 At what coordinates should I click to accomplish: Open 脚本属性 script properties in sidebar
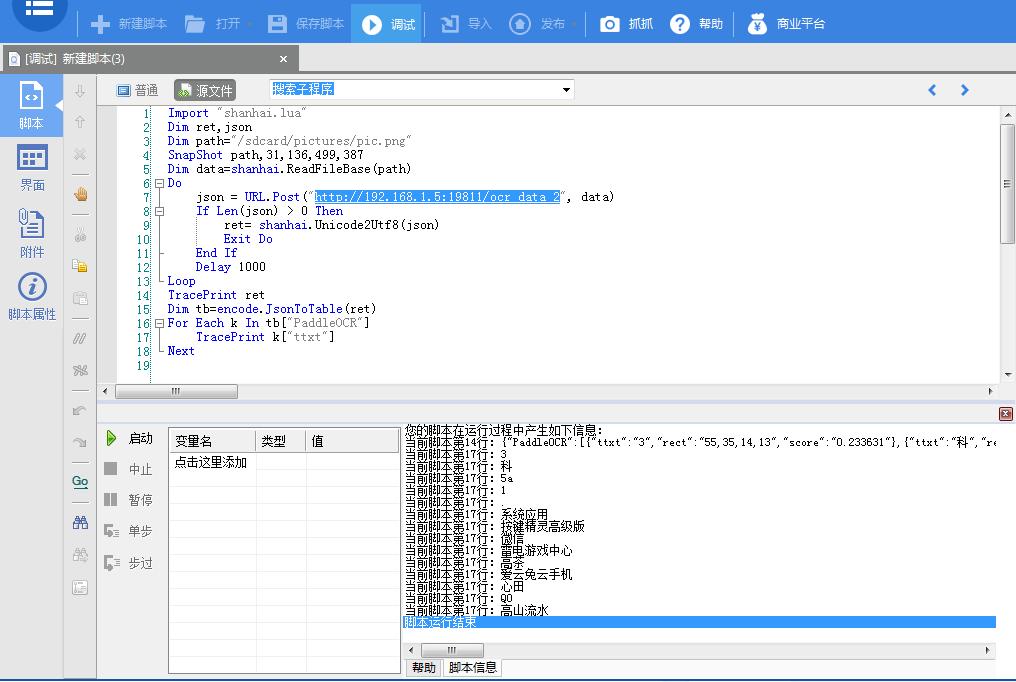32,297
